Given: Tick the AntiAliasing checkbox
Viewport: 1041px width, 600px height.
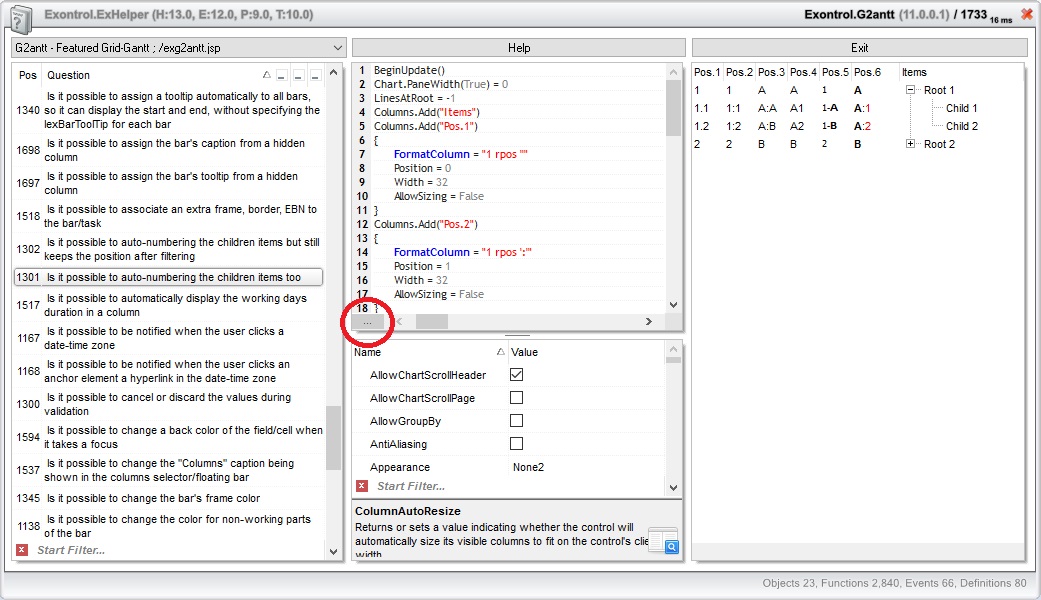Looking at the screenshot, I should (517, 444).
